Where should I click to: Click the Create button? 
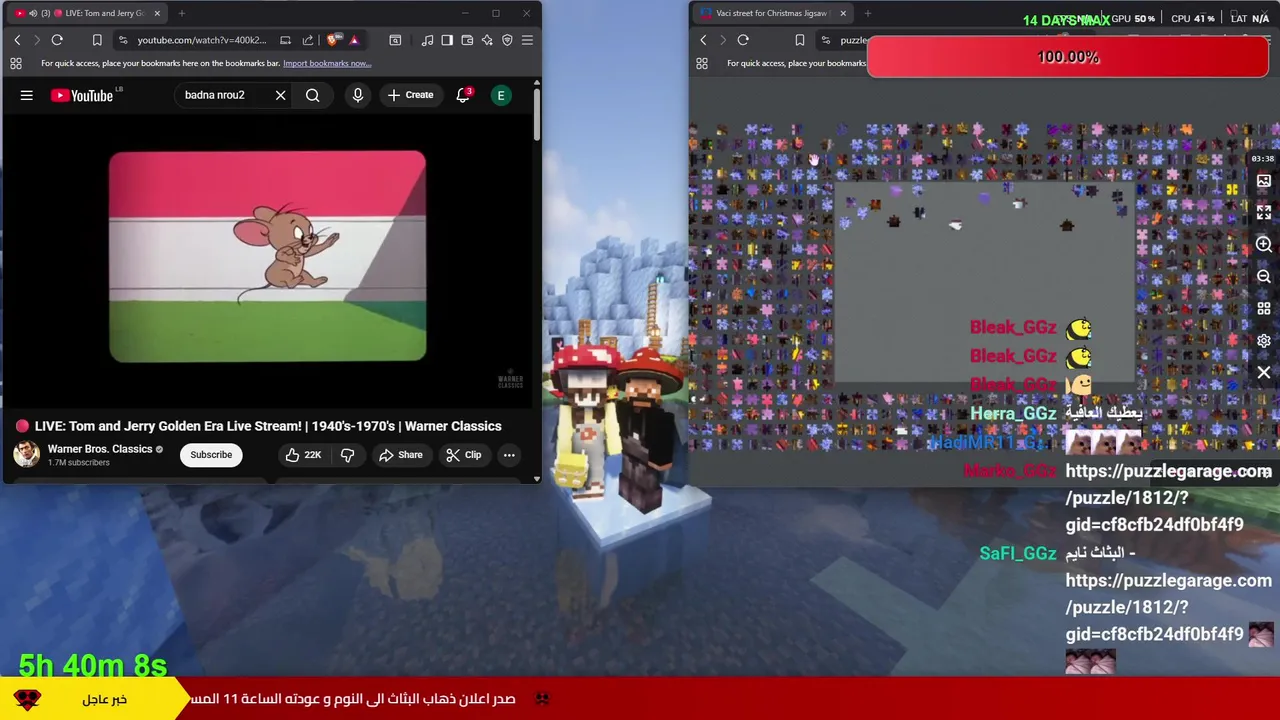pyautogui.click(x=410, y=95)
